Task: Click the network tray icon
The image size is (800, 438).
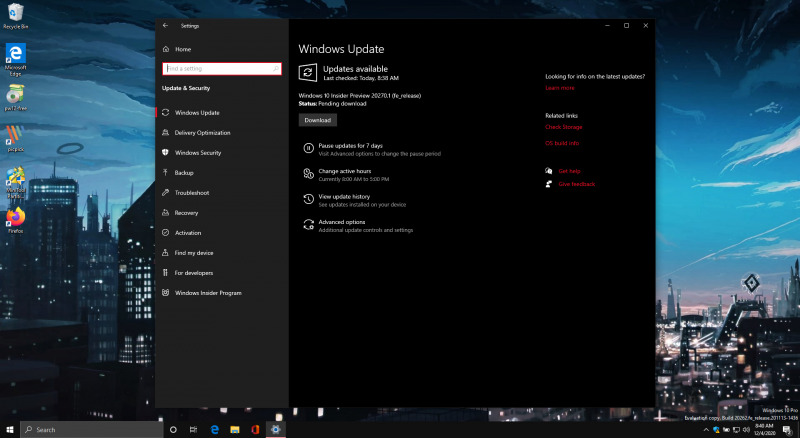Action: pyautogui.click(x=736, y=430)
